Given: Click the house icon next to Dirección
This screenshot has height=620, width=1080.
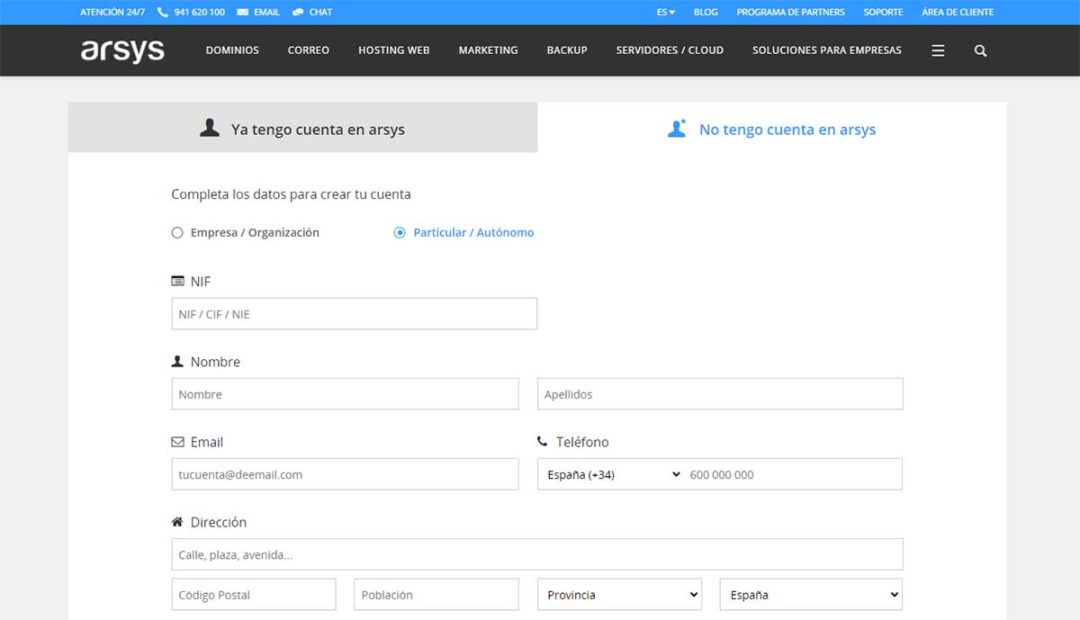Looking at the screenshot, I should (177, 521).
